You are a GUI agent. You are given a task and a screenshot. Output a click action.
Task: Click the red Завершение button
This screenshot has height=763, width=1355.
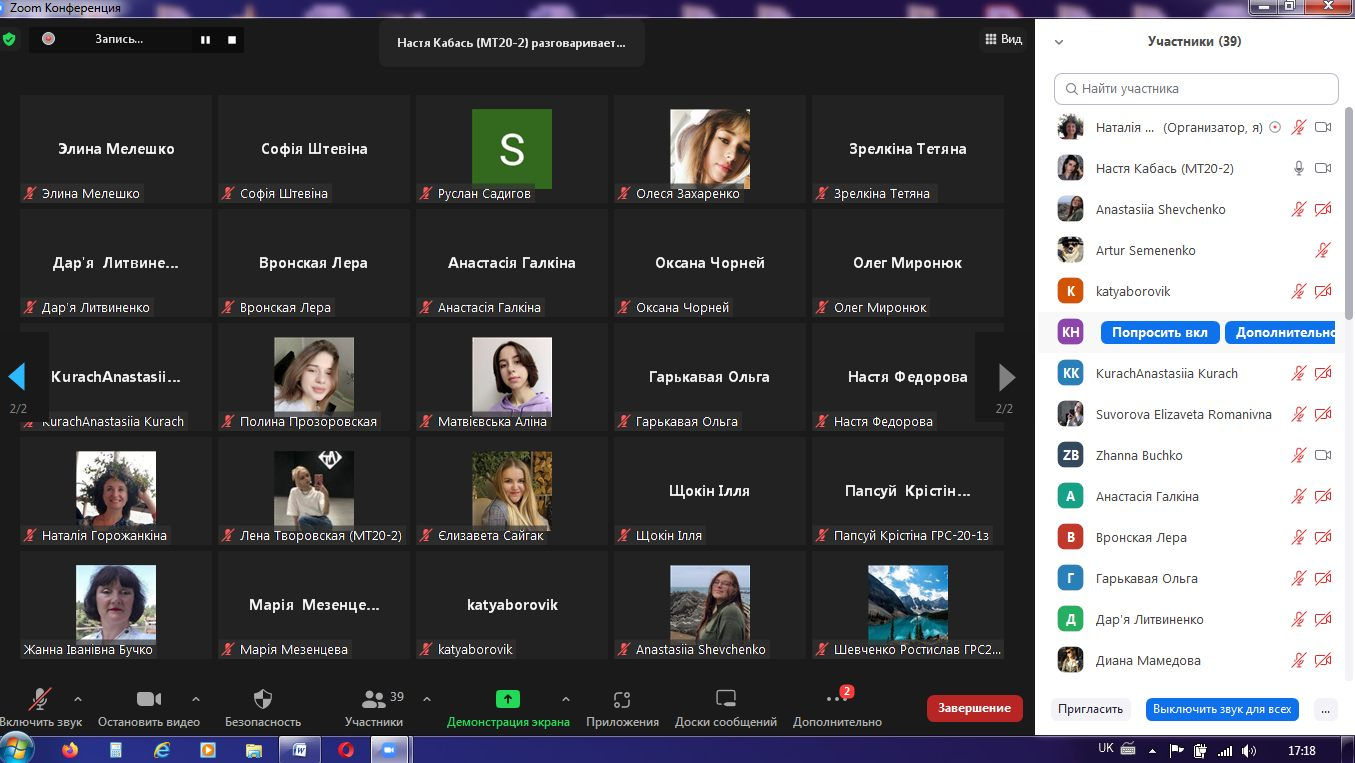[975, 708]
